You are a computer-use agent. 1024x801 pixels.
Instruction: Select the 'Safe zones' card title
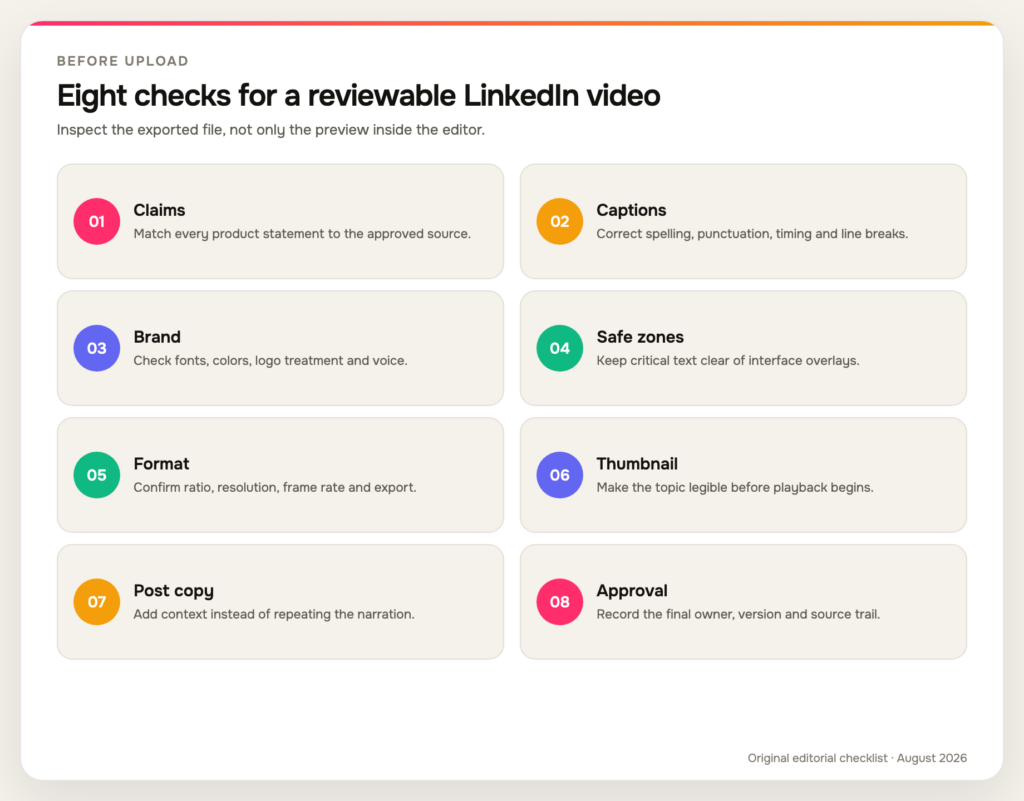pos(640,337)
